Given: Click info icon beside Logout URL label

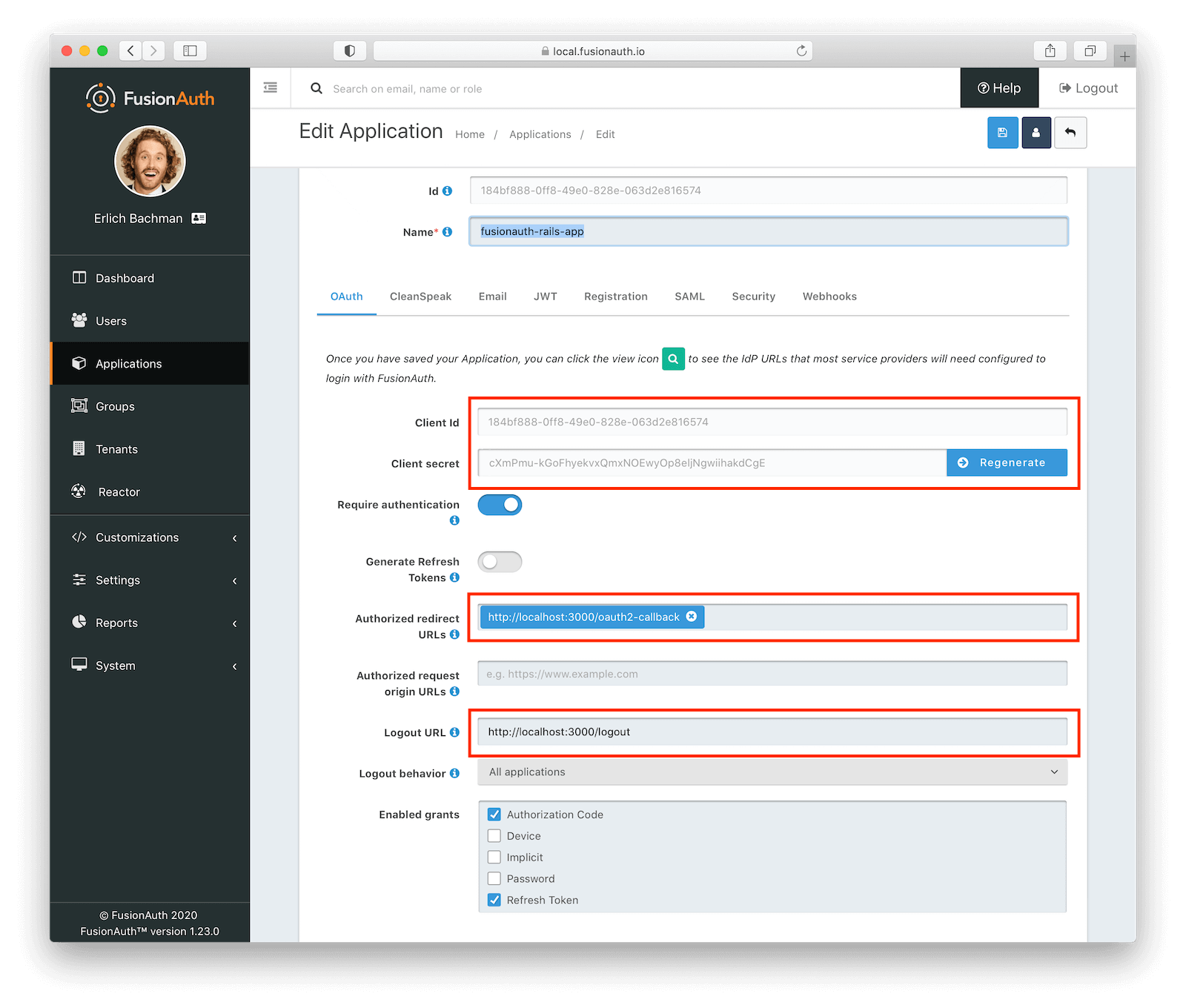Looking at the screenshot, I should pos(454,732).
